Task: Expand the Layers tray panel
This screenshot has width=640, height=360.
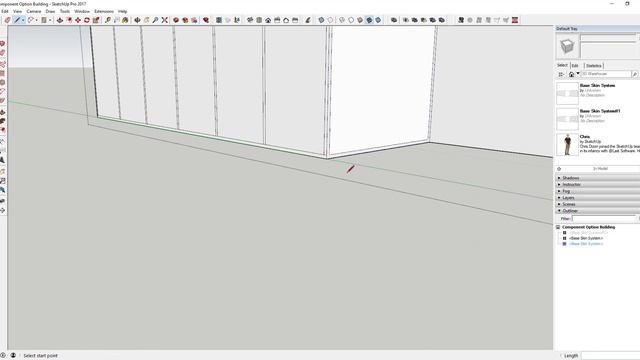Action: [x=598, y=198]
